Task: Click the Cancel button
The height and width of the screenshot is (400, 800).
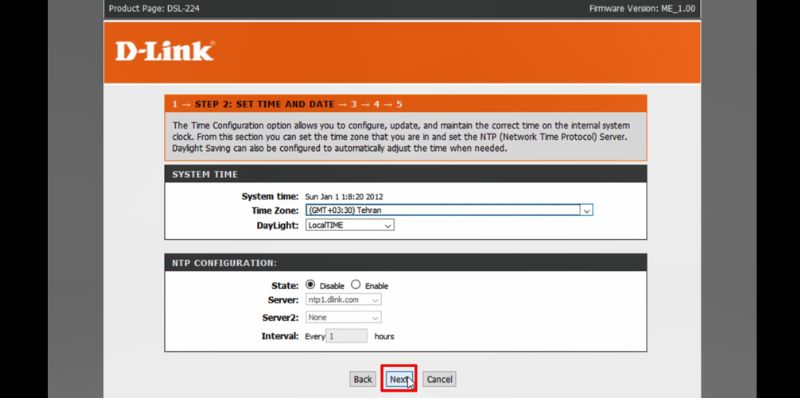Action: pyautogui.click(x=439, y=379)
